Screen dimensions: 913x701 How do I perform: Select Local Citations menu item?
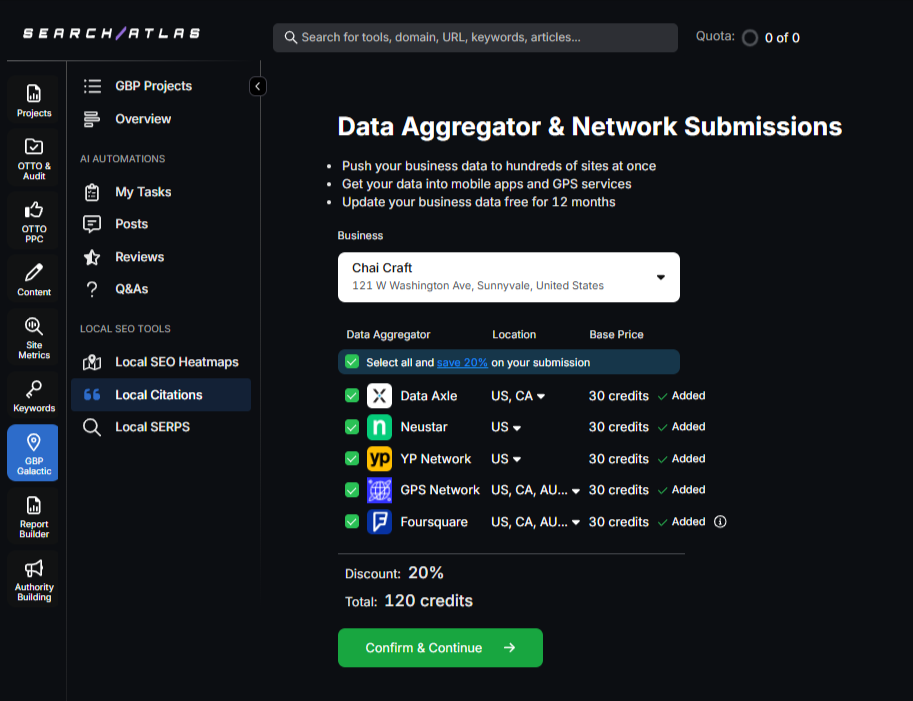point(161,395)
